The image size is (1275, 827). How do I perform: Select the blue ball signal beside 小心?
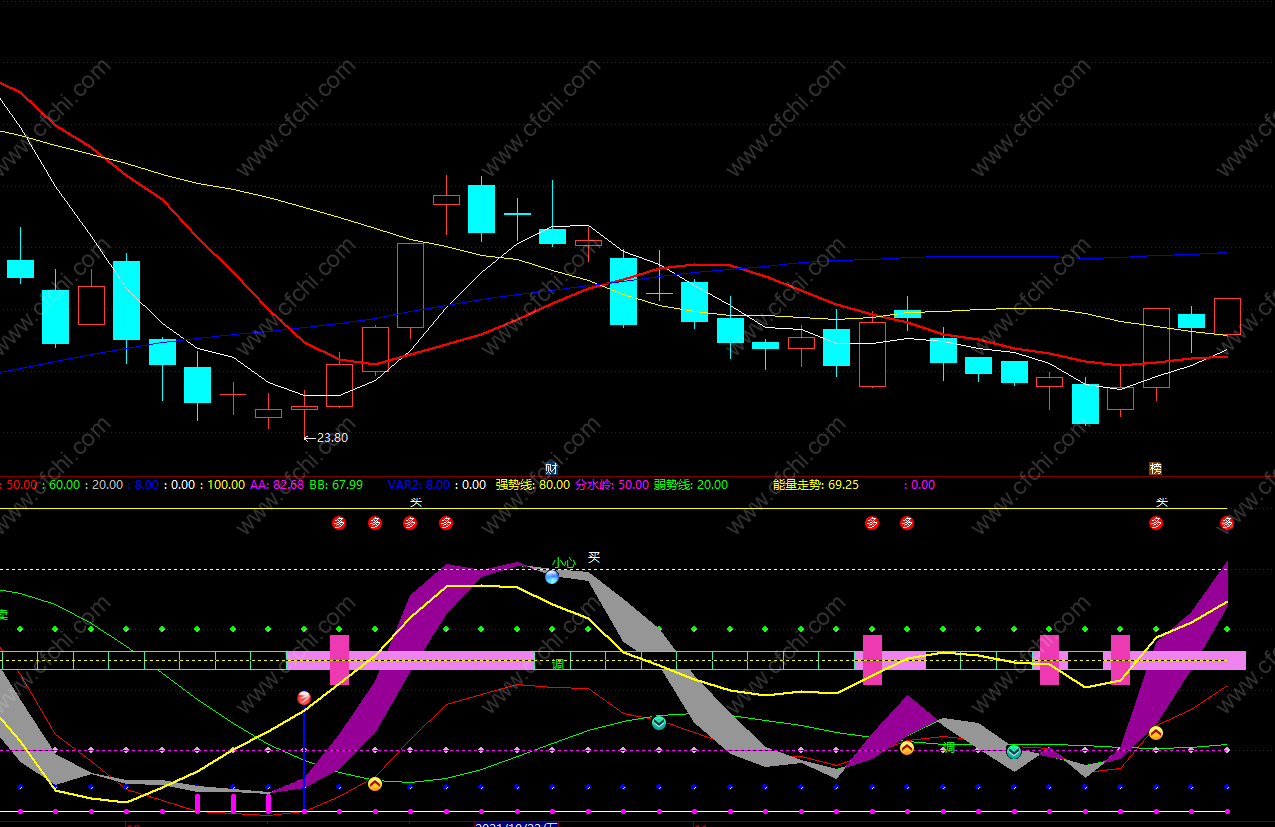pos(552,577)
